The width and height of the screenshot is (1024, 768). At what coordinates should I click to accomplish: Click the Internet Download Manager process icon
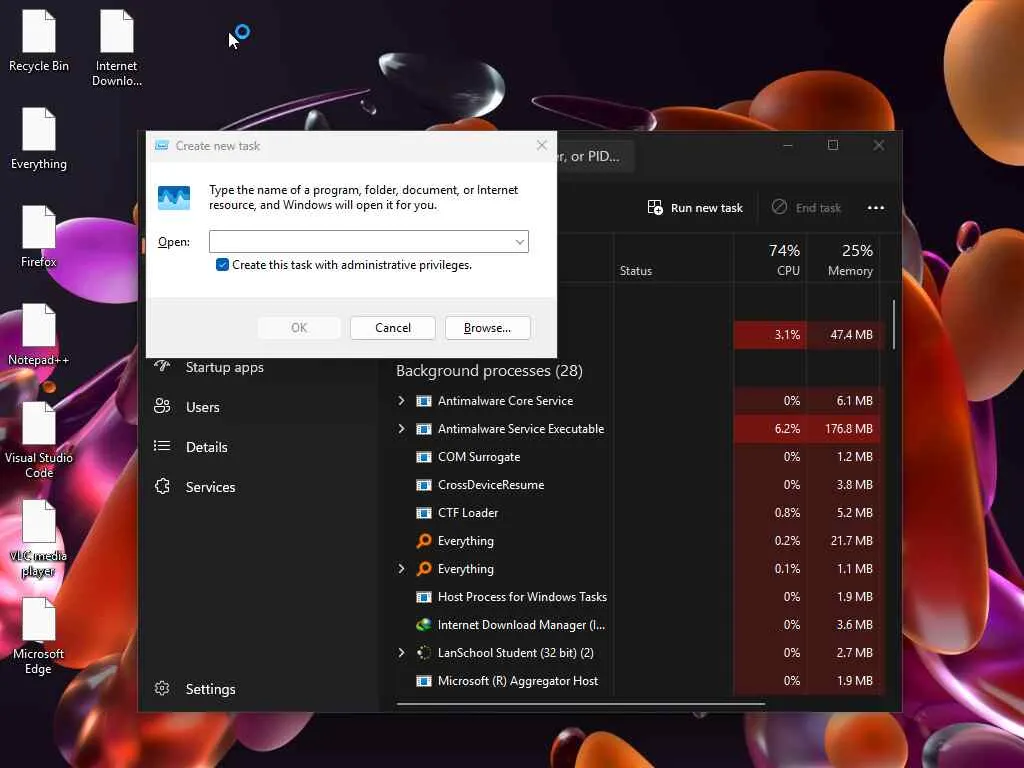point(424,625)
